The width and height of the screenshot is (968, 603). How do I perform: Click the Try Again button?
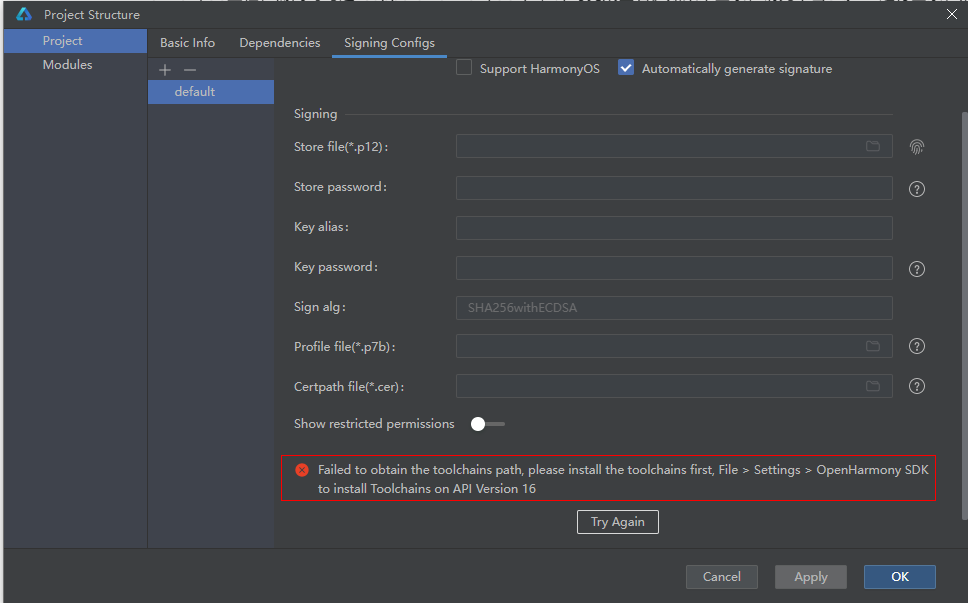tap(617, 522)
